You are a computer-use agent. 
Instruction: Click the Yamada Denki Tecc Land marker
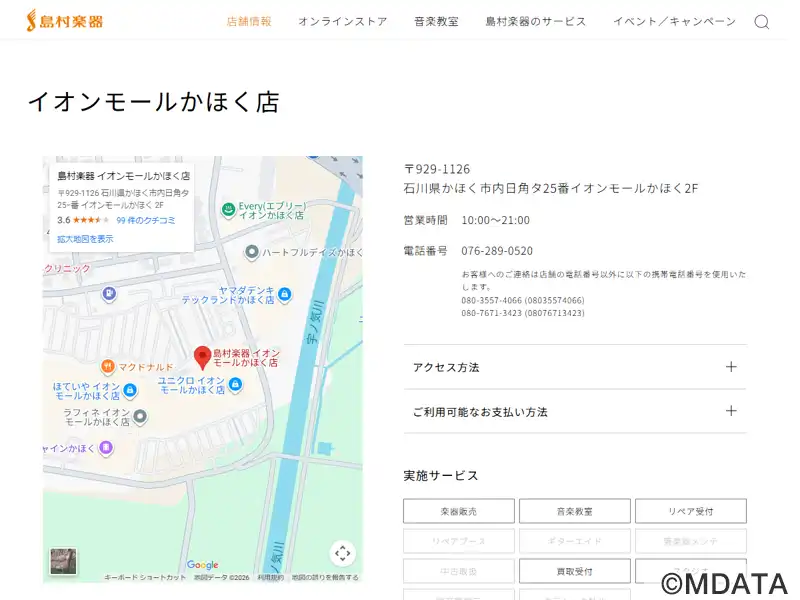(x=285, y=294)
